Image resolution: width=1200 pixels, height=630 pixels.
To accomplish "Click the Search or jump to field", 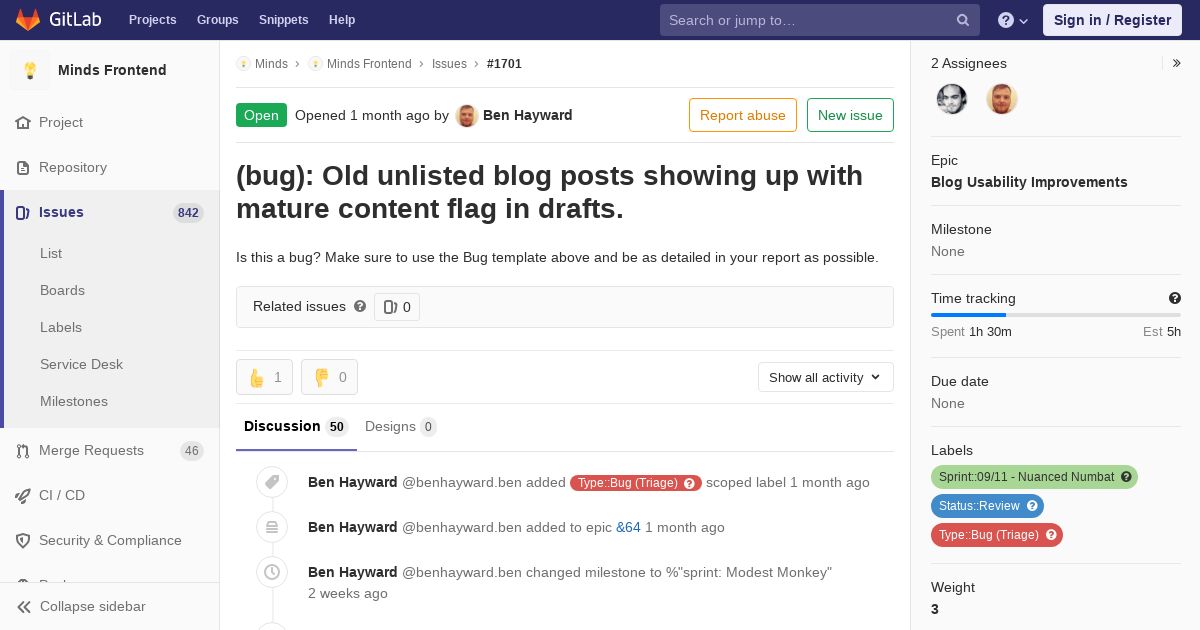I will (x=820, y=20).
